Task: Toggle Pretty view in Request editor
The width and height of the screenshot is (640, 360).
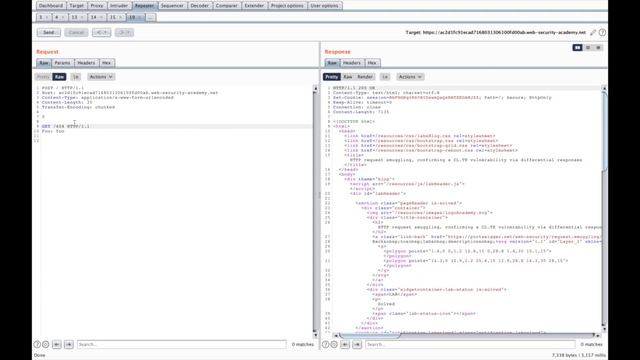Action: 43,77
